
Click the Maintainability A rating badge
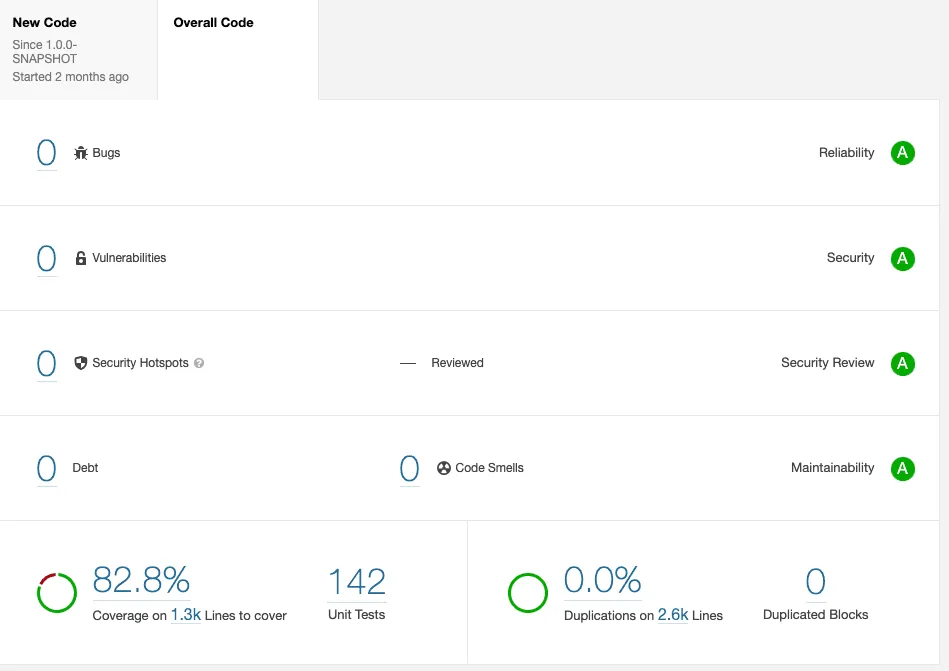pos(902,468)
